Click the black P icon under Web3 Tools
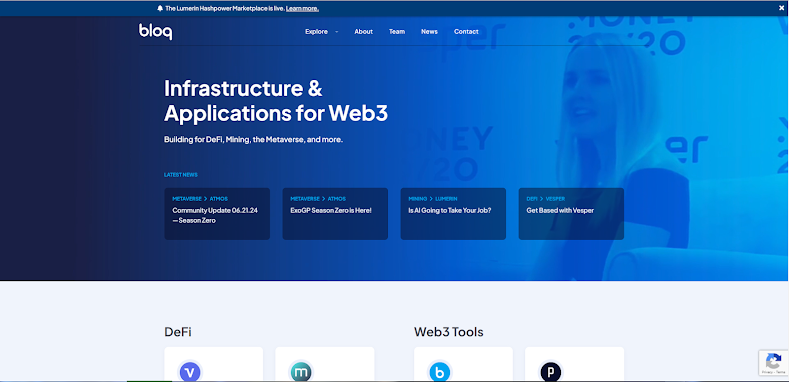This screenshot has width=789, height=382. [550, 372]
